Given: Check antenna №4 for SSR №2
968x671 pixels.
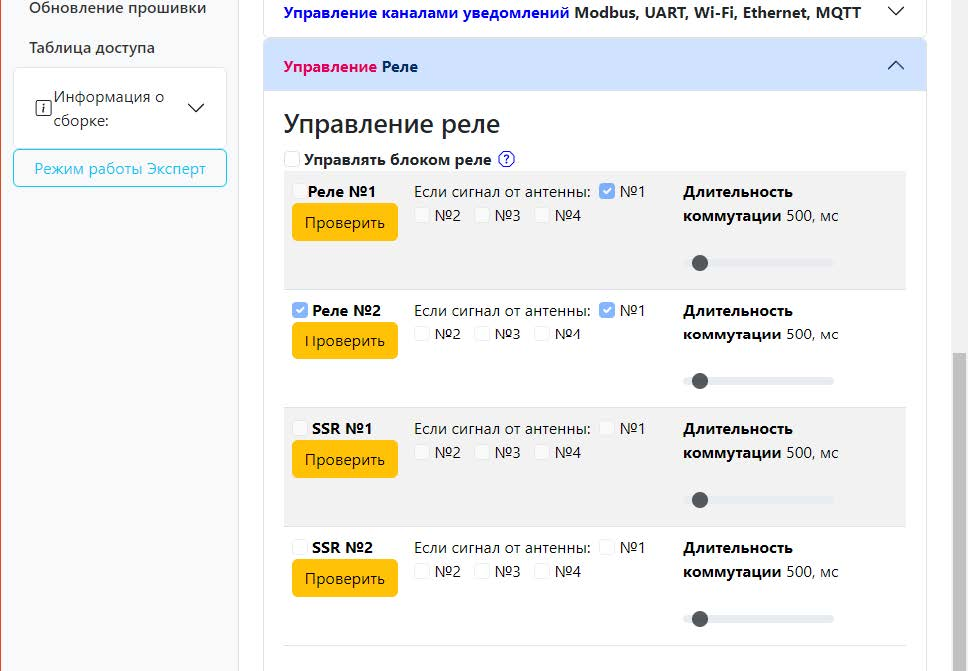Looking at the screenshot, I should click(x=542, y=571).
